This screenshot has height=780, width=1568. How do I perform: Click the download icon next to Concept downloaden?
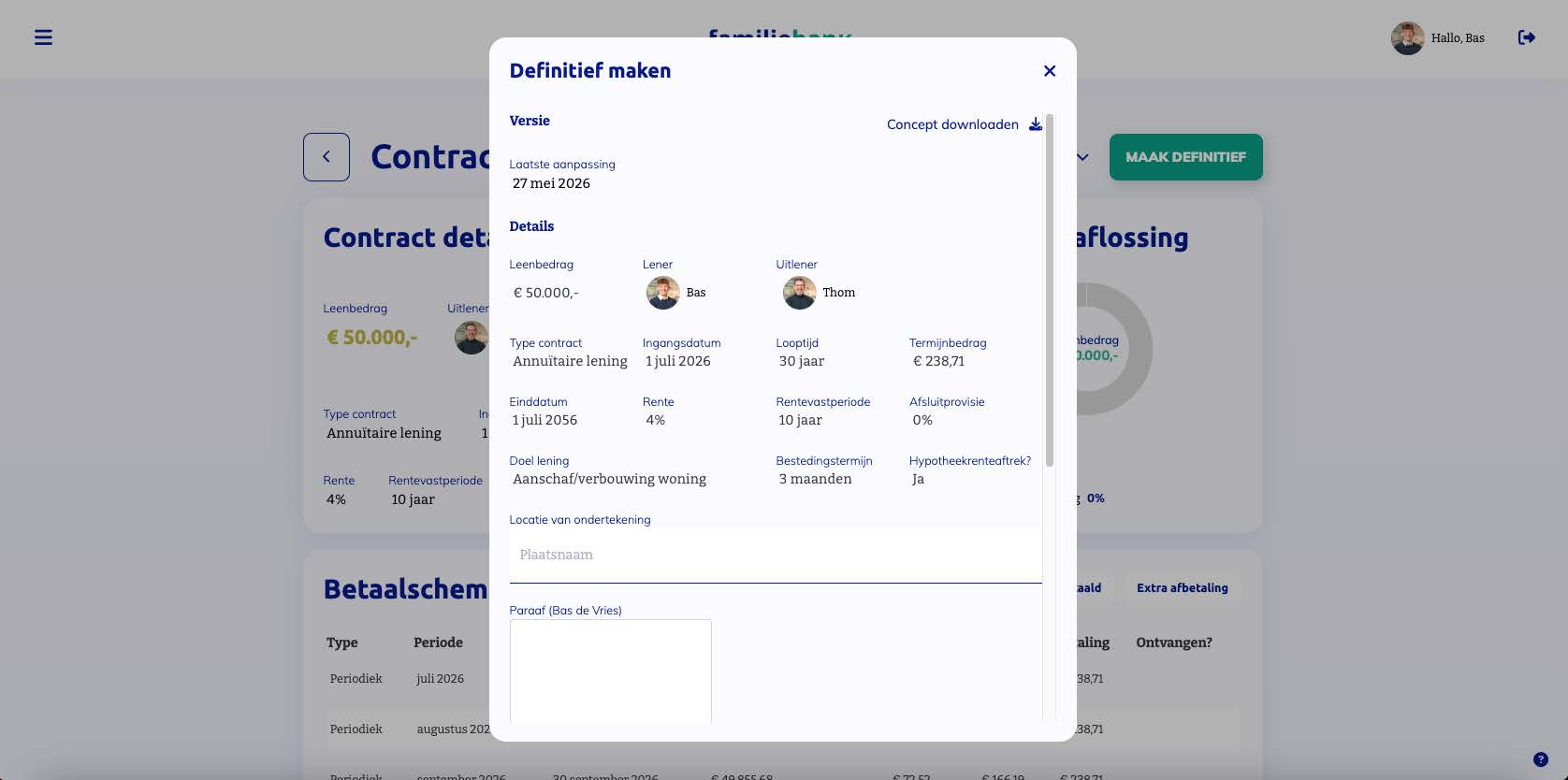[x=1036, y=124]
